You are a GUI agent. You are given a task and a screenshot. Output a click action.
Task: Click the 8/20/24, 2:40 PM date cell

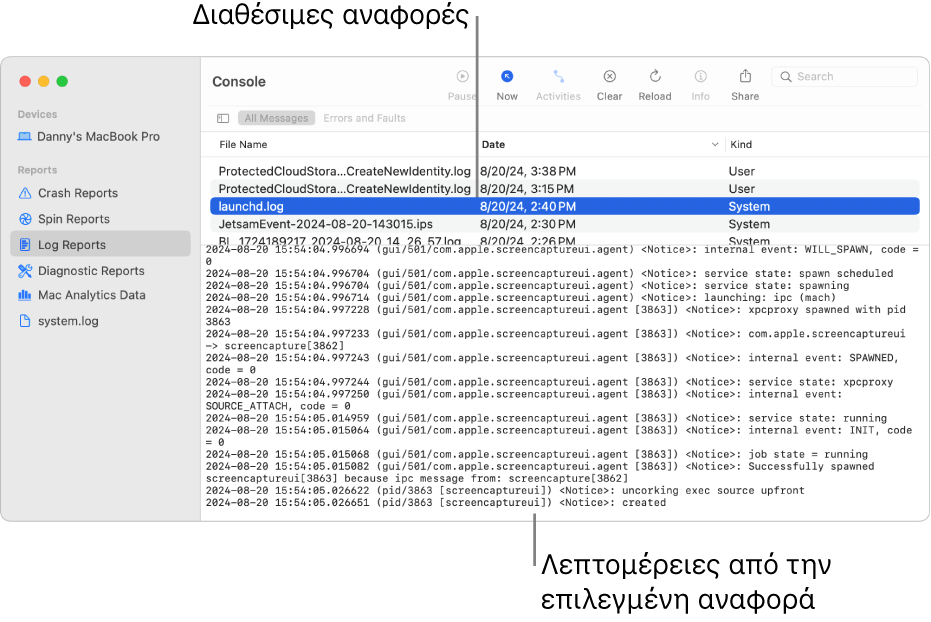click(528, 207)
